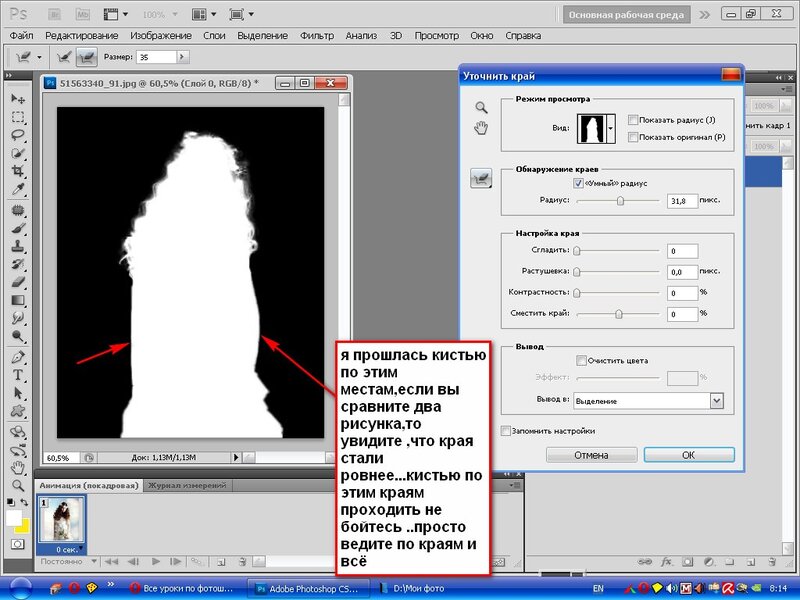Select the Eraser tool
Viewport: 800px width, 600px height.
[18, 282]
